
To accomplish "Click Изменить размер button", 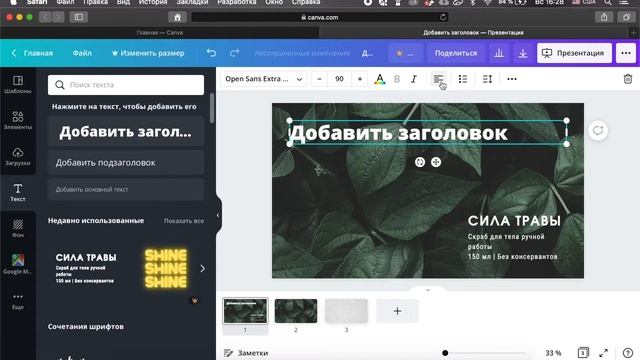I will (x=148, y=53).
